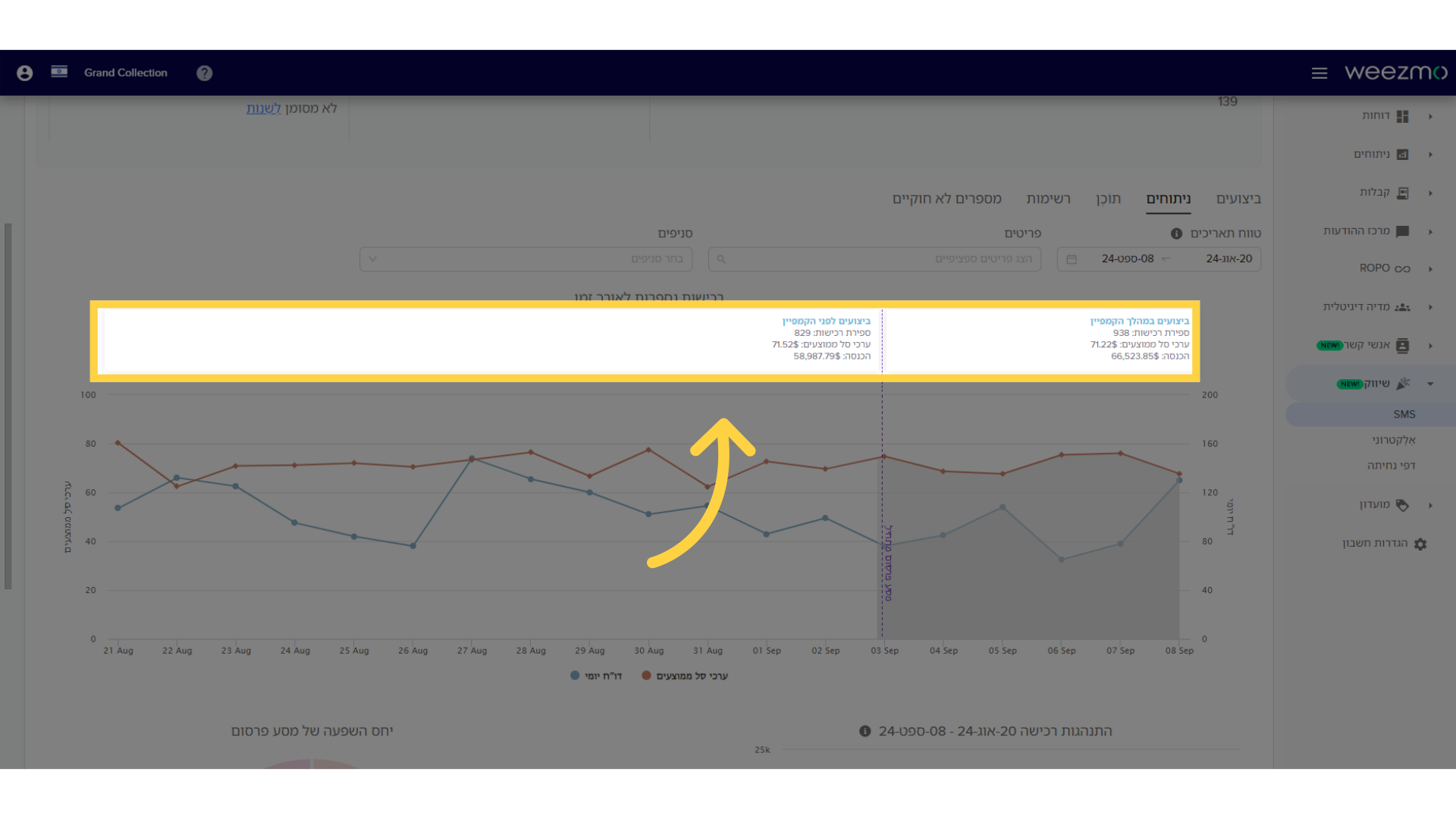Screen dimensions: 1456x819
Task: Click the לשנות link
Action: (263, 108)
